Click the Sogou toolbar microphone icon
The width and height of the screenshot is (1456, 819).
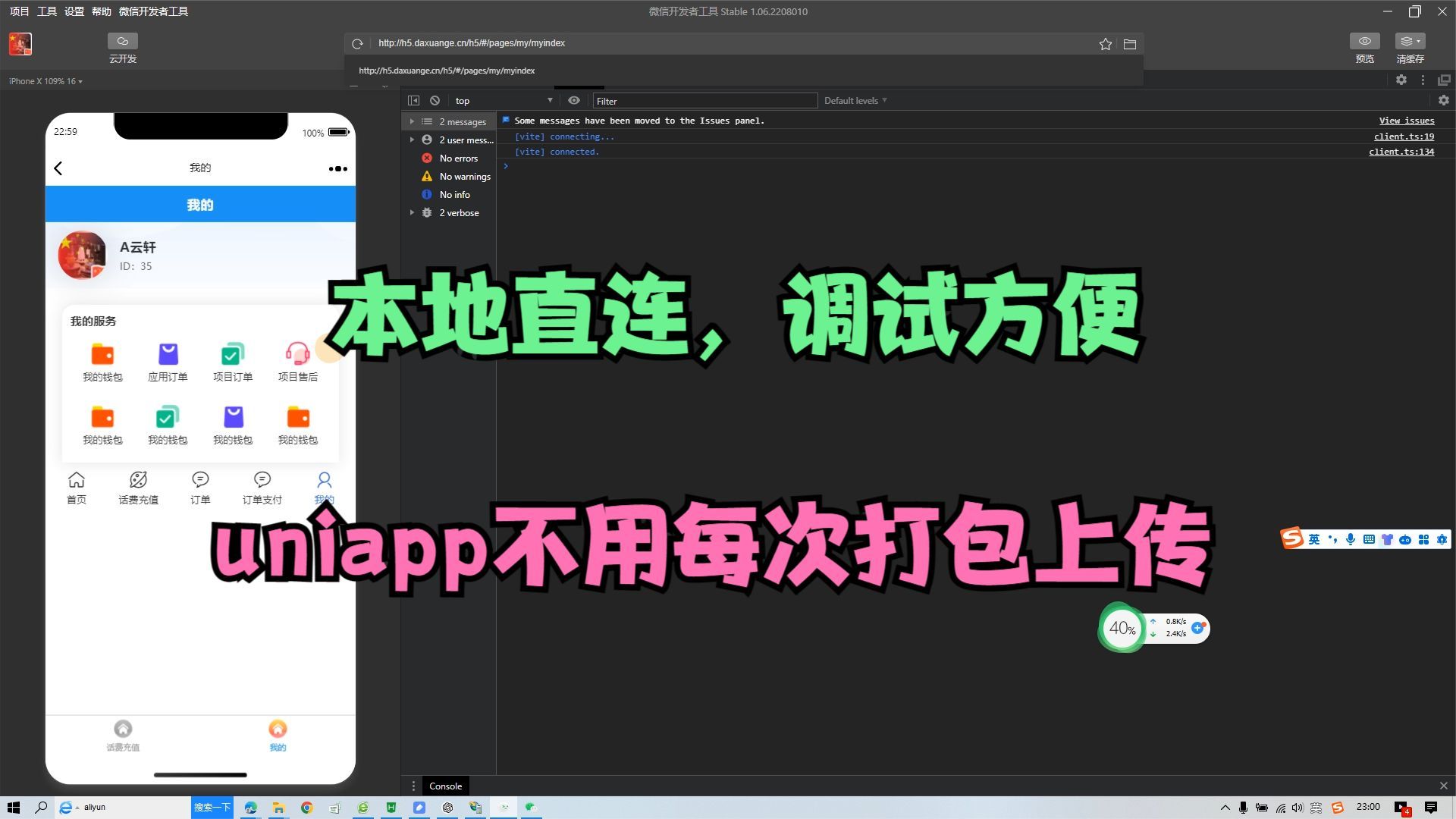pyautogui.click(x=1351, y=539)
